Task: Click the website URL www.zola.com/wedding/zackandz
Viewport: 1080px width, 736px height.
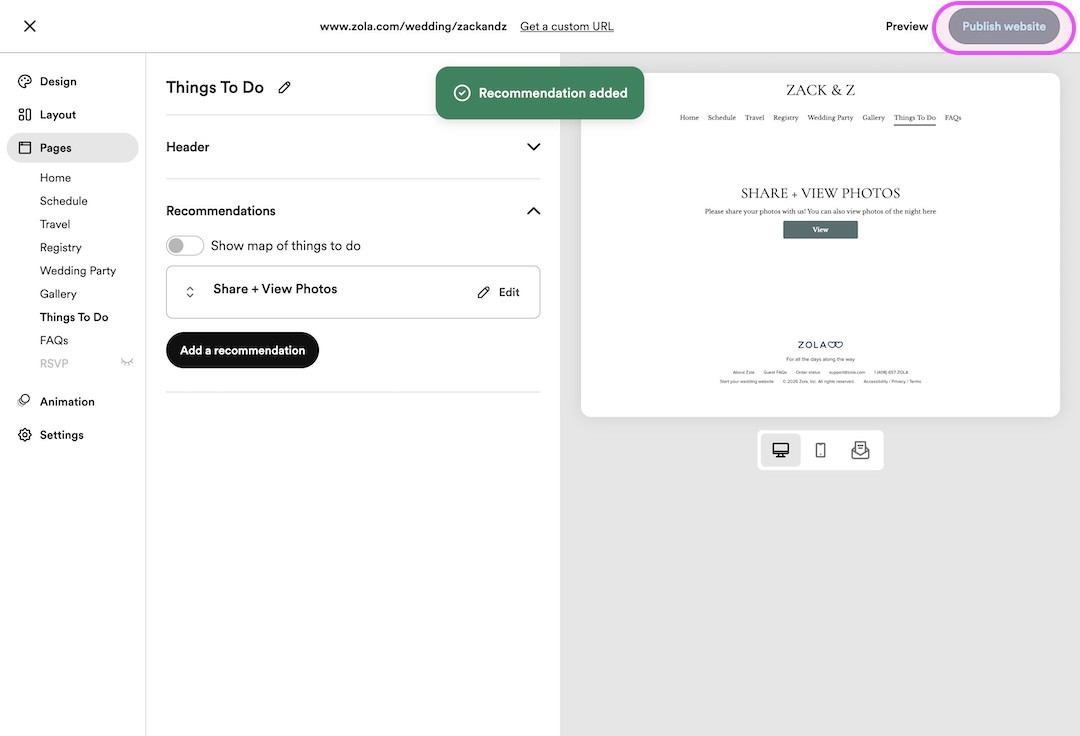Action: 413,26
